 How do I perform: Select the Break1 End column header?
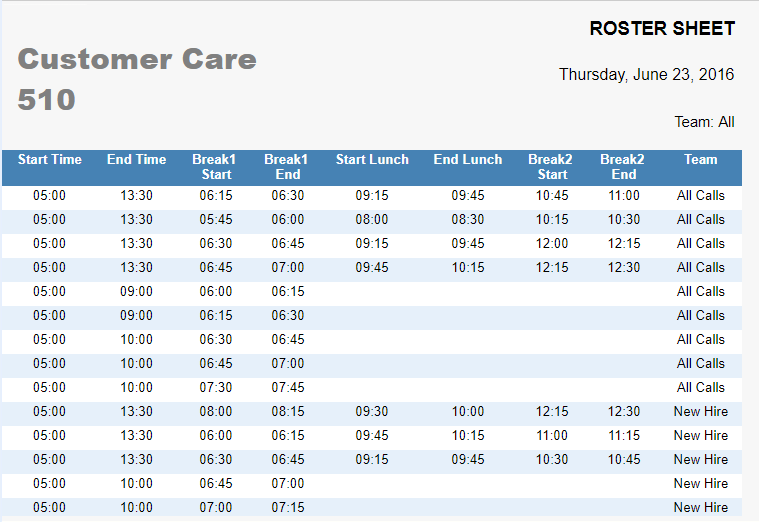pos(286,167)
